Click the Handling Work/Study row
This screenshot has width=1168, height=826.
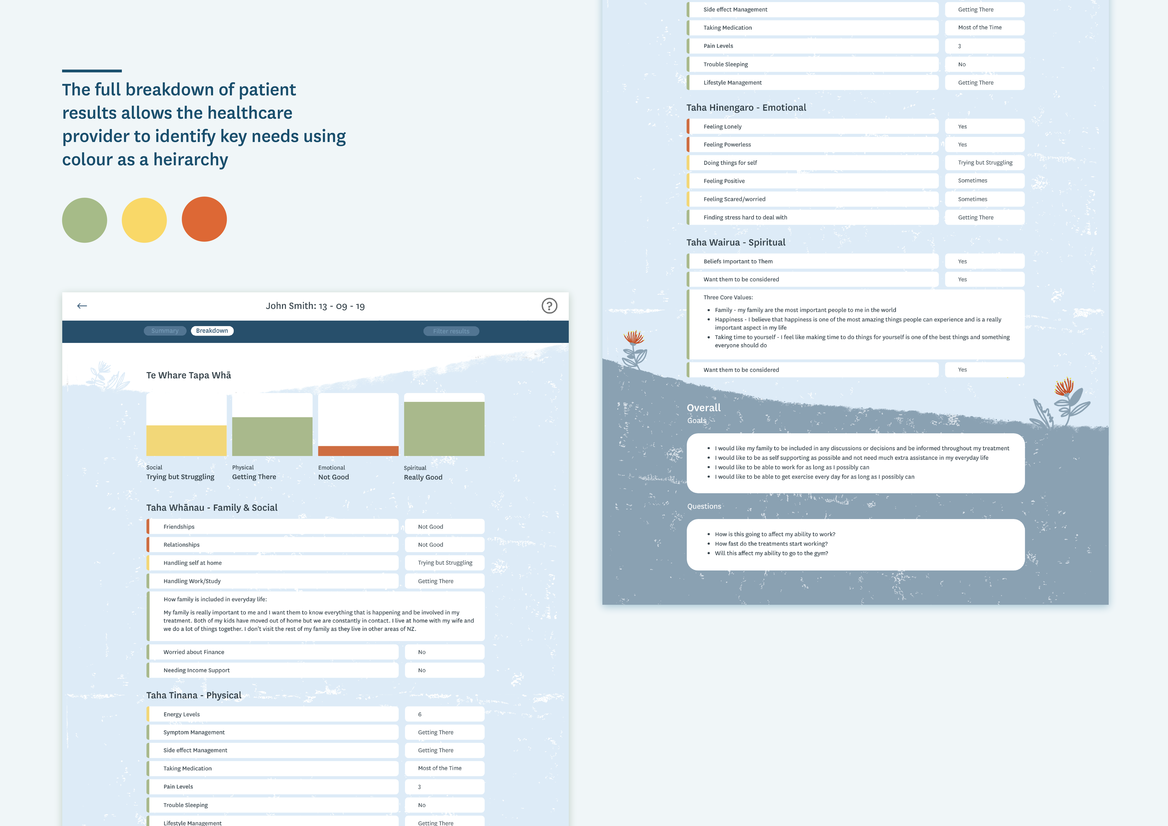coord(273,581)
